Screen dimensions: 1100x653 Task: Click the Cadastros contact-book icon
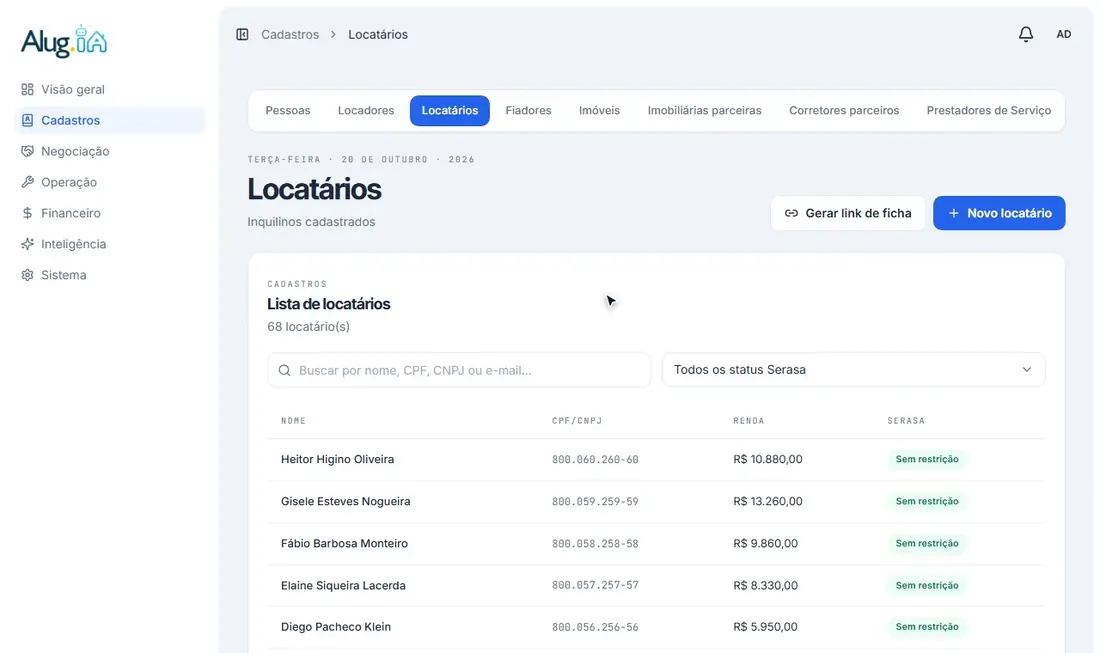pyautogui.click(x=27, y=120)
